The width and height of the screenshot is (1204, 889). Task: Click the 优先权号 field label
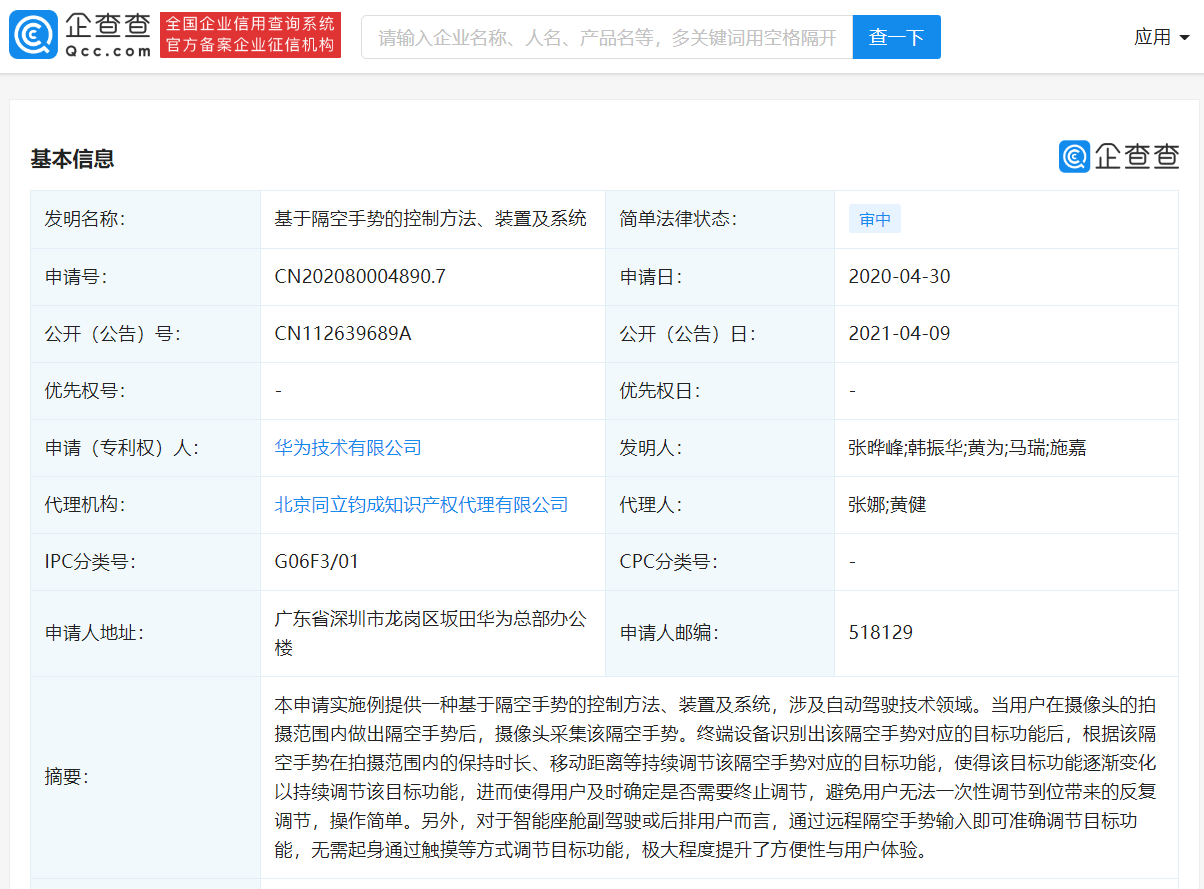tap(86, 391)
